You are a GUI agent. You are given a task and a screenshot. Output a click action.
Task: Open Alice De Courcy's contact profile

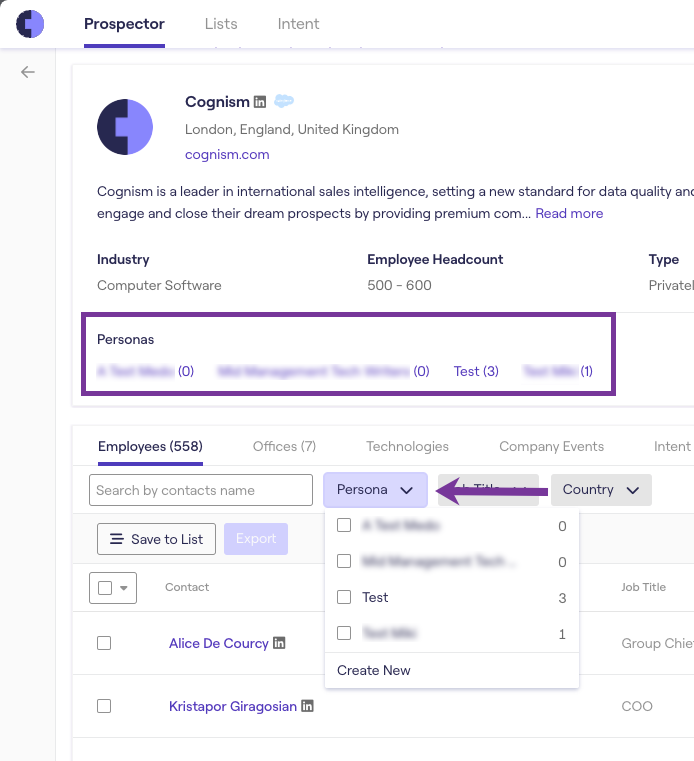click(x=219, y=643)
